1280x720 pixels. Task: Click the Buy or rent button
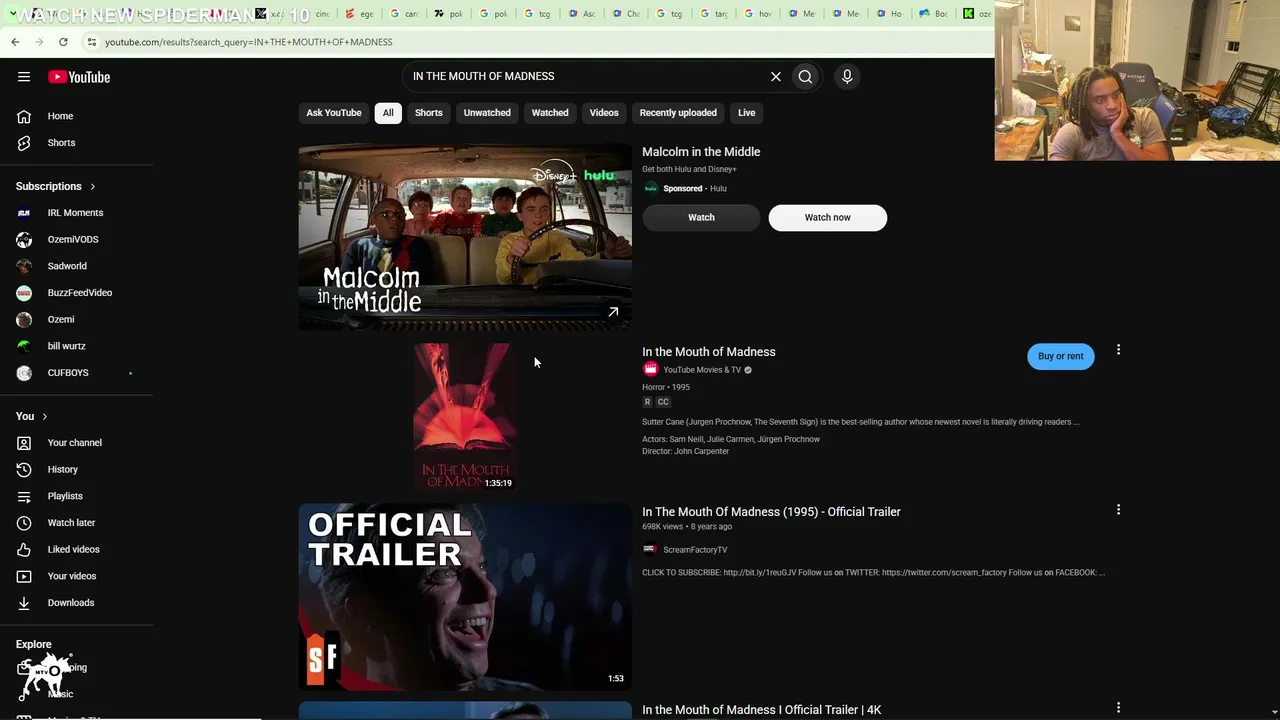tap(1061, 356)
